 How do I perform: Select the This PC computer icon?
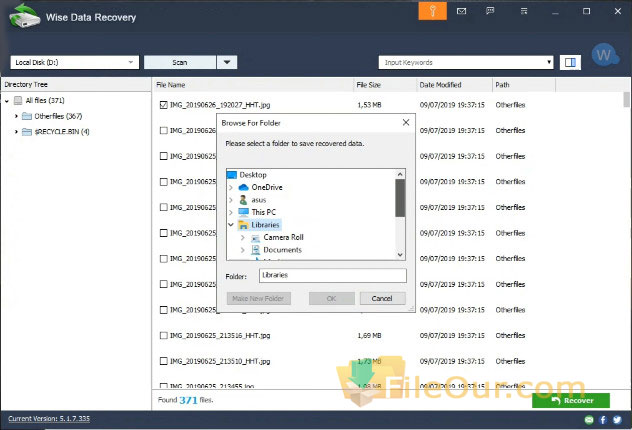tap(243, 212)
